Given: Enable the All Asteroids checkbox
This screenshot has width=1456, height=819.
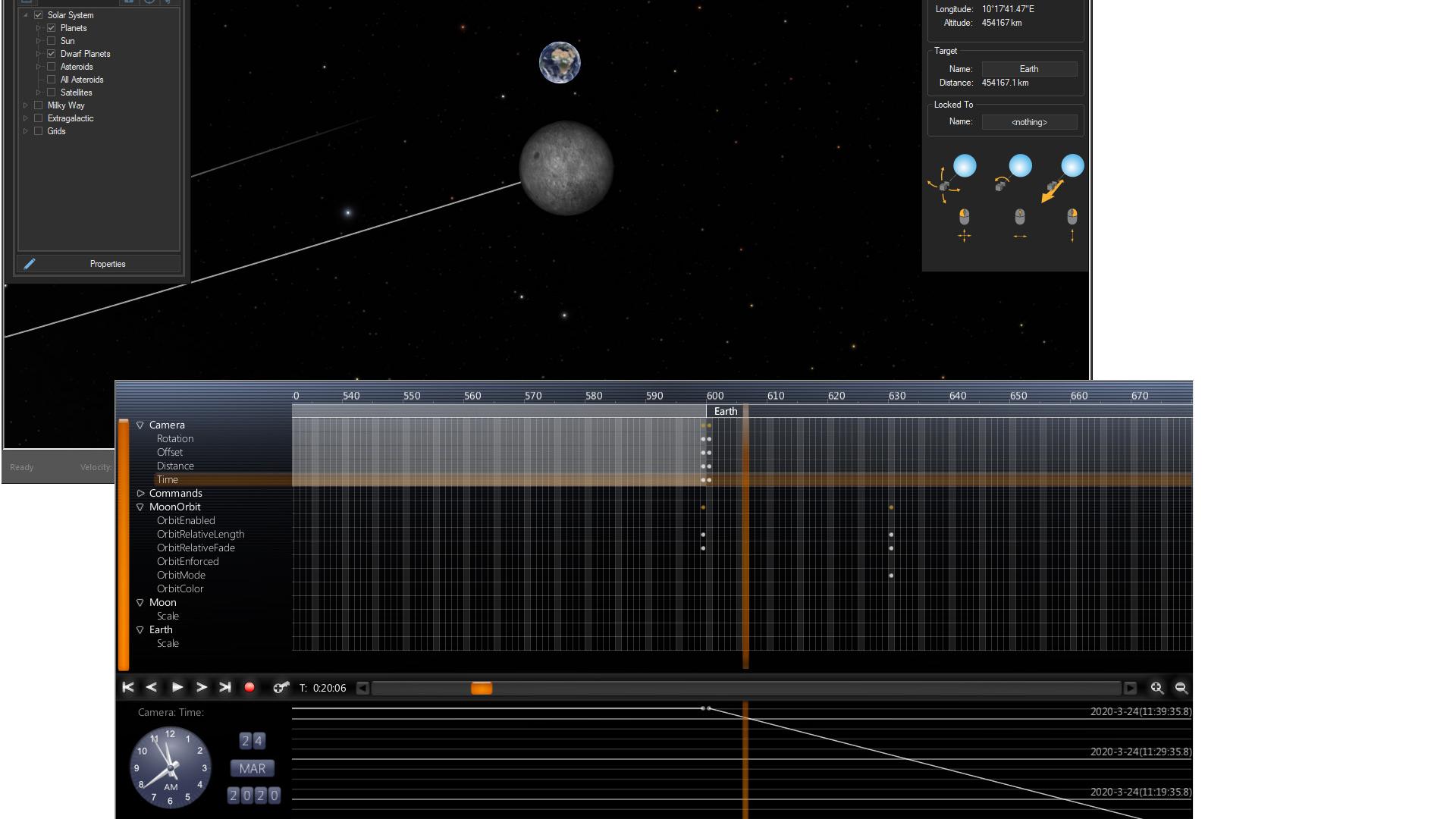Looking at the screenshot, I should tap(52, 80).
